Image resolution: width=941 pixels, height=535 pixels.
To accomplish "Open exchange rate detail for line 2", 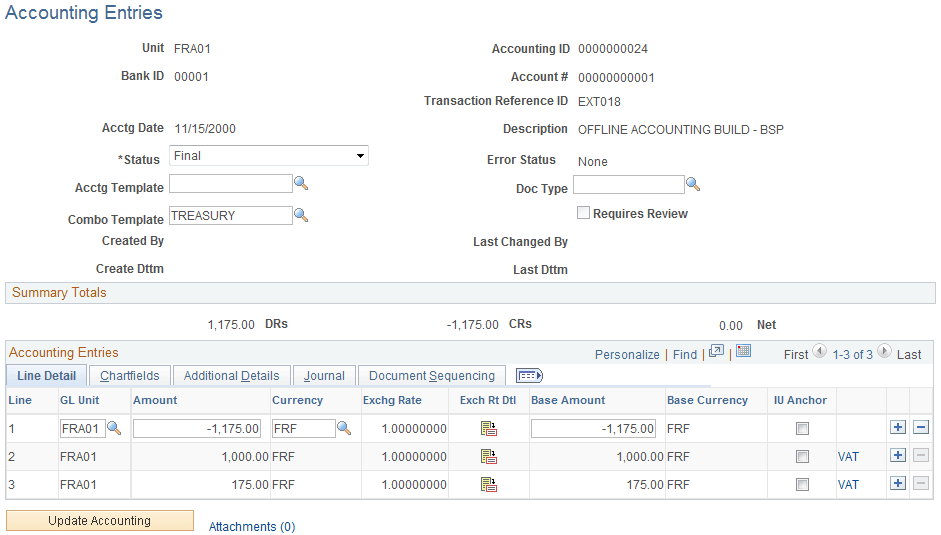I will point(489,456).
